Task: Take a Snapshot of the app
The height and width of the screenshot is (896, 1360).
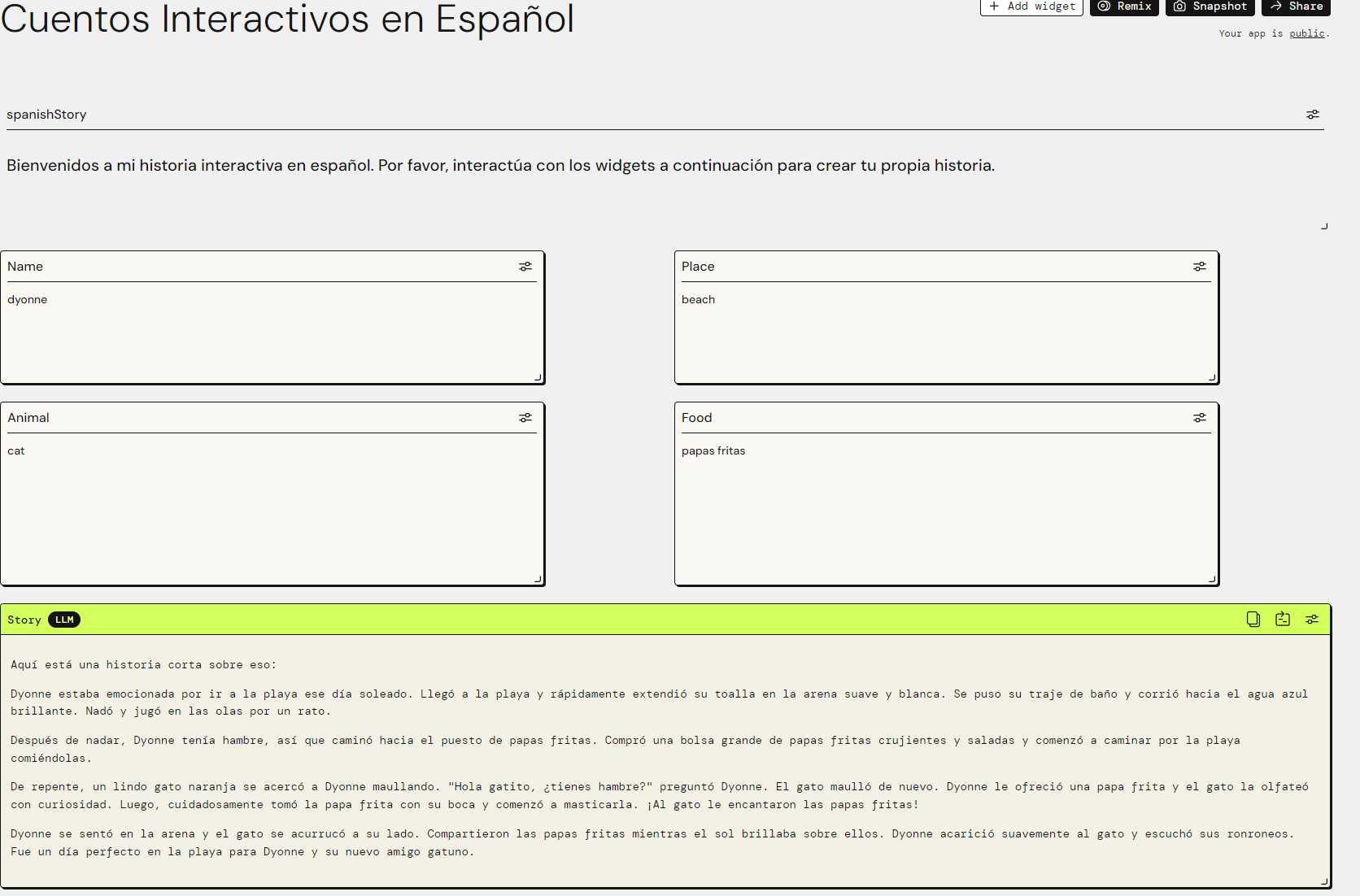Action: point(1210,7)
